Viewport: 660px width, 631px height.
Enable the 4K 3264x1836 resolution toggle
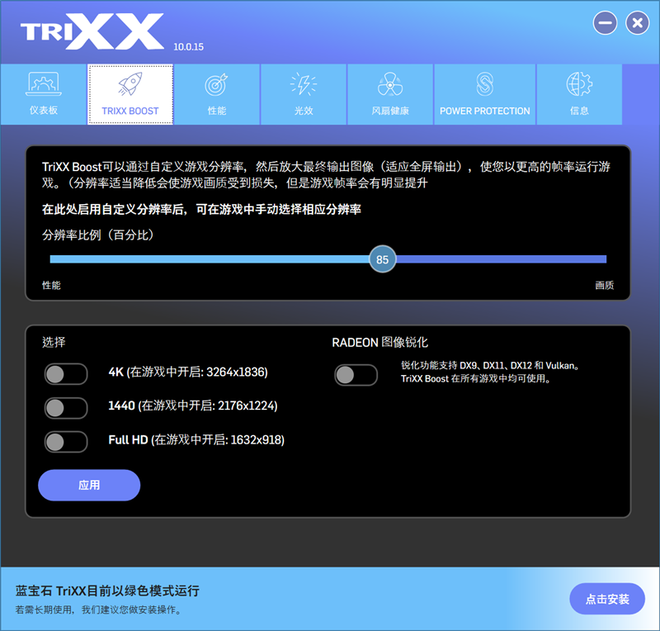66,374
